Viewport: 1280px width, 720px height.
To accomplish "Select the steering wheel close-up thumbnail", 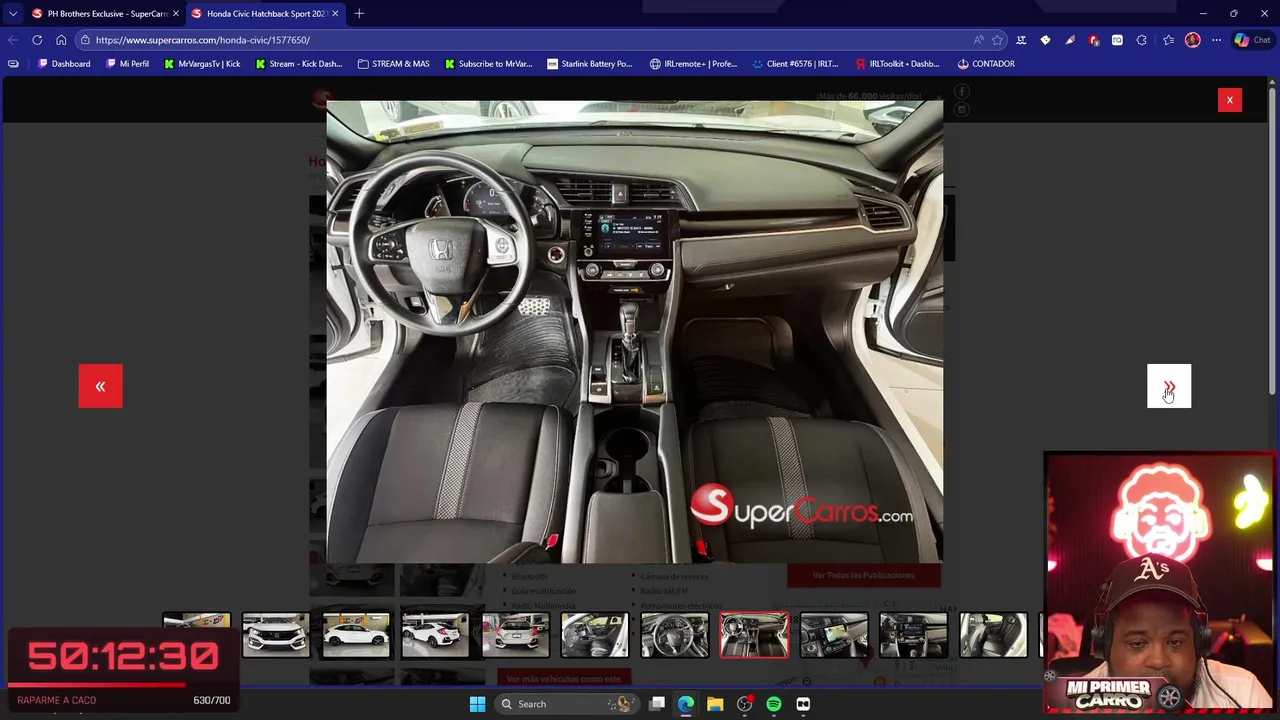I will [675, 635].
